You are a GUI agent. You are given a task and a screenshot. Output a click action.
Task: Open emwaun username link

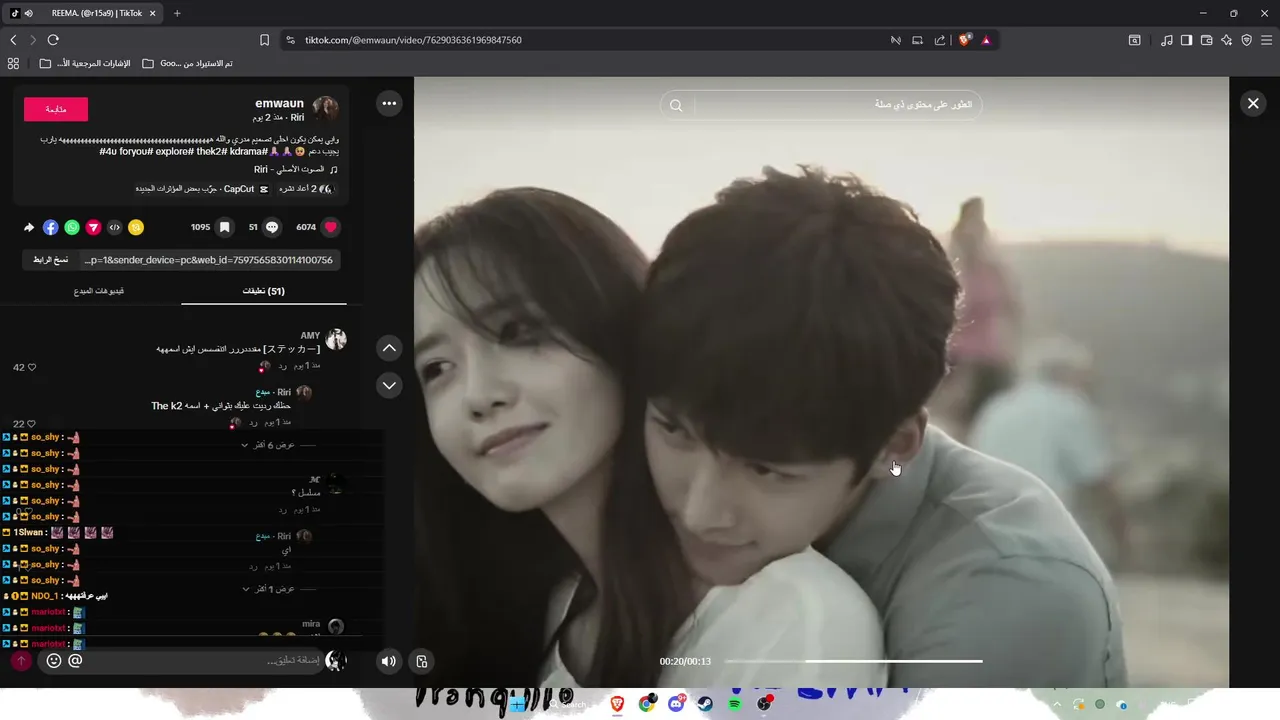tap(279, 103)
